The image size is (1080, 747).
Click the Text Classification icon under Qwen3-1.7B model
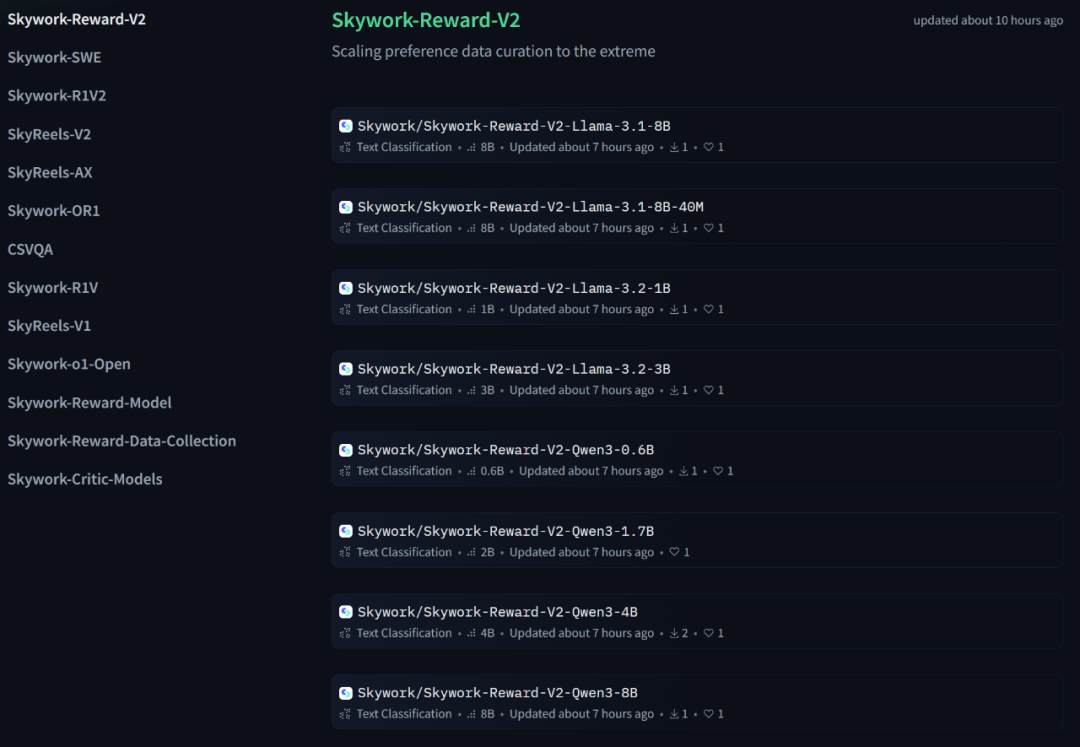point(345,552)
